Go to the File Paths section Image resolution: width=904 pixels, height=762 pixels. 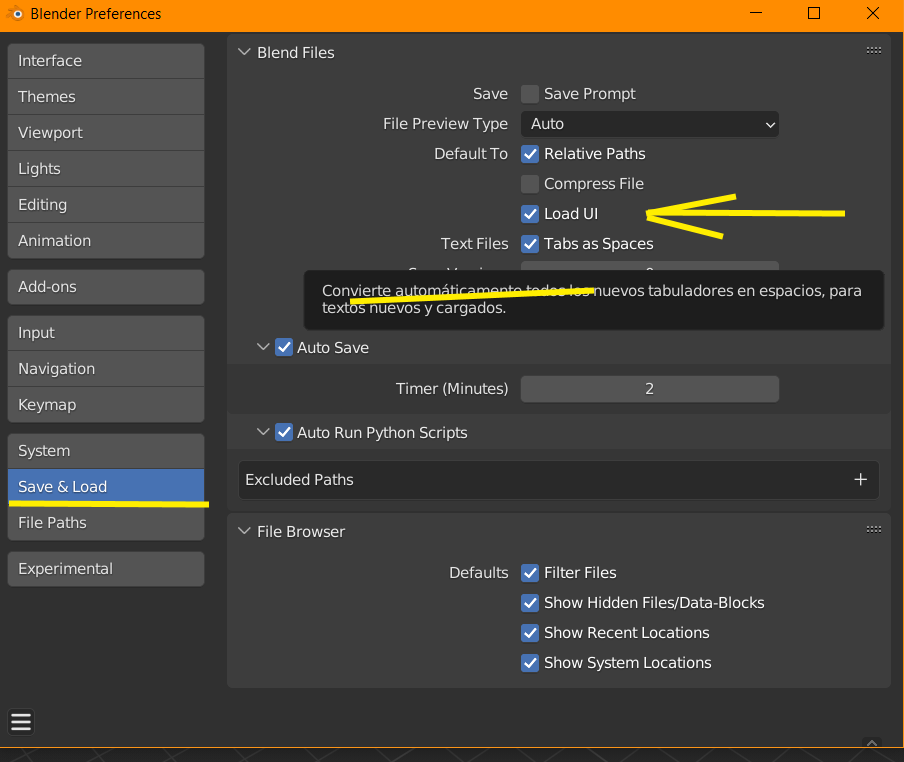[x=105, y=523]
